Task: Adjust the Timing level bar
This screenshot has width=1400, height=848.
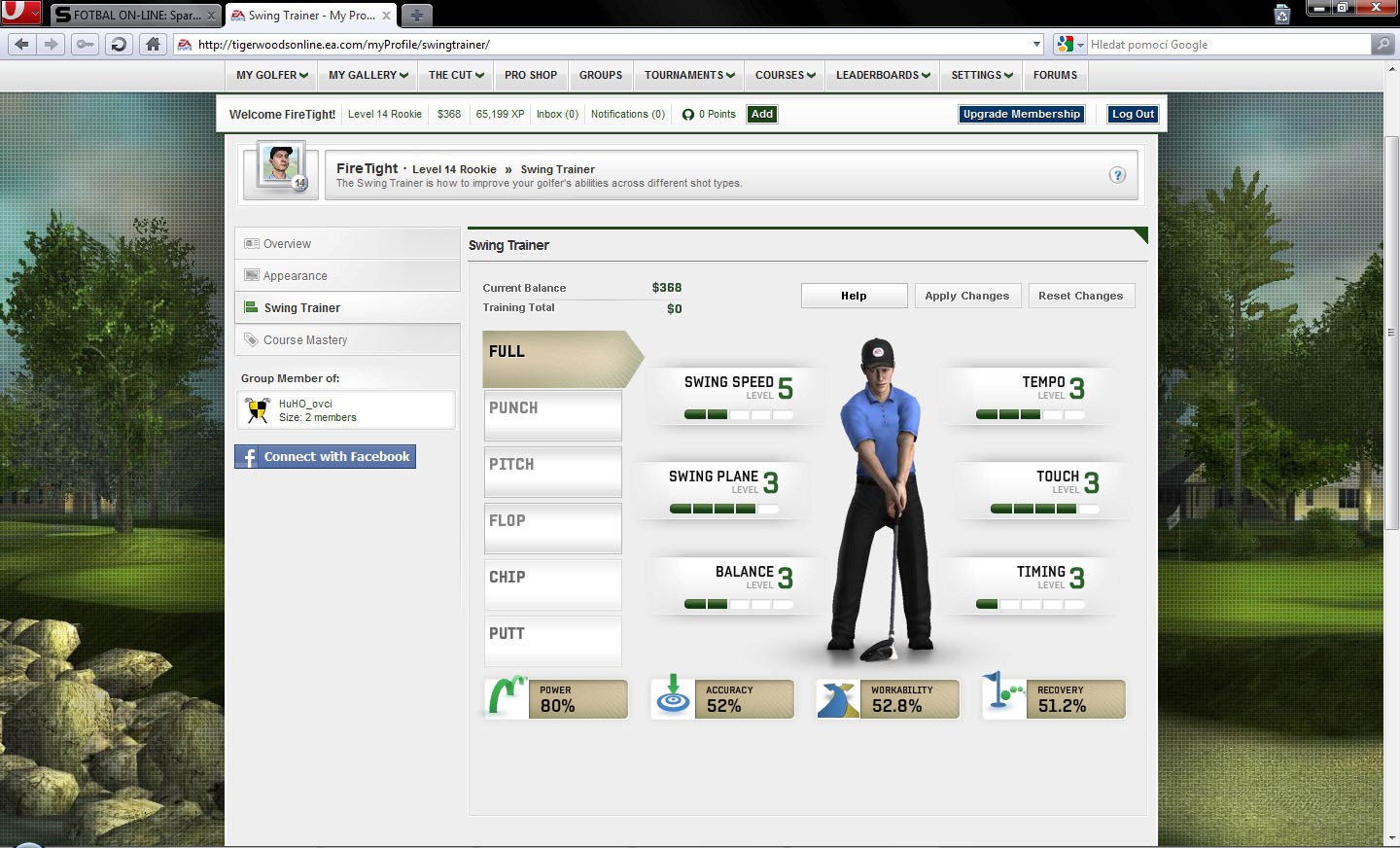Action: pos(1031,604)
